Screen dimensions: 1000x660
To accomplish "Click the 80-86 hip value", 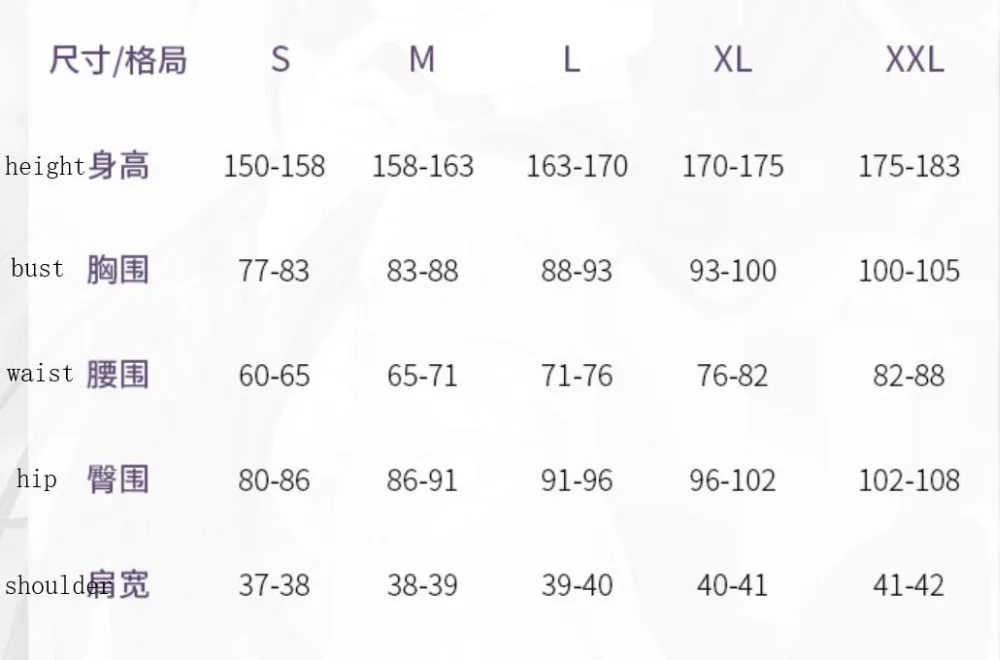I will pyautogui.click(x=274, y=481).
